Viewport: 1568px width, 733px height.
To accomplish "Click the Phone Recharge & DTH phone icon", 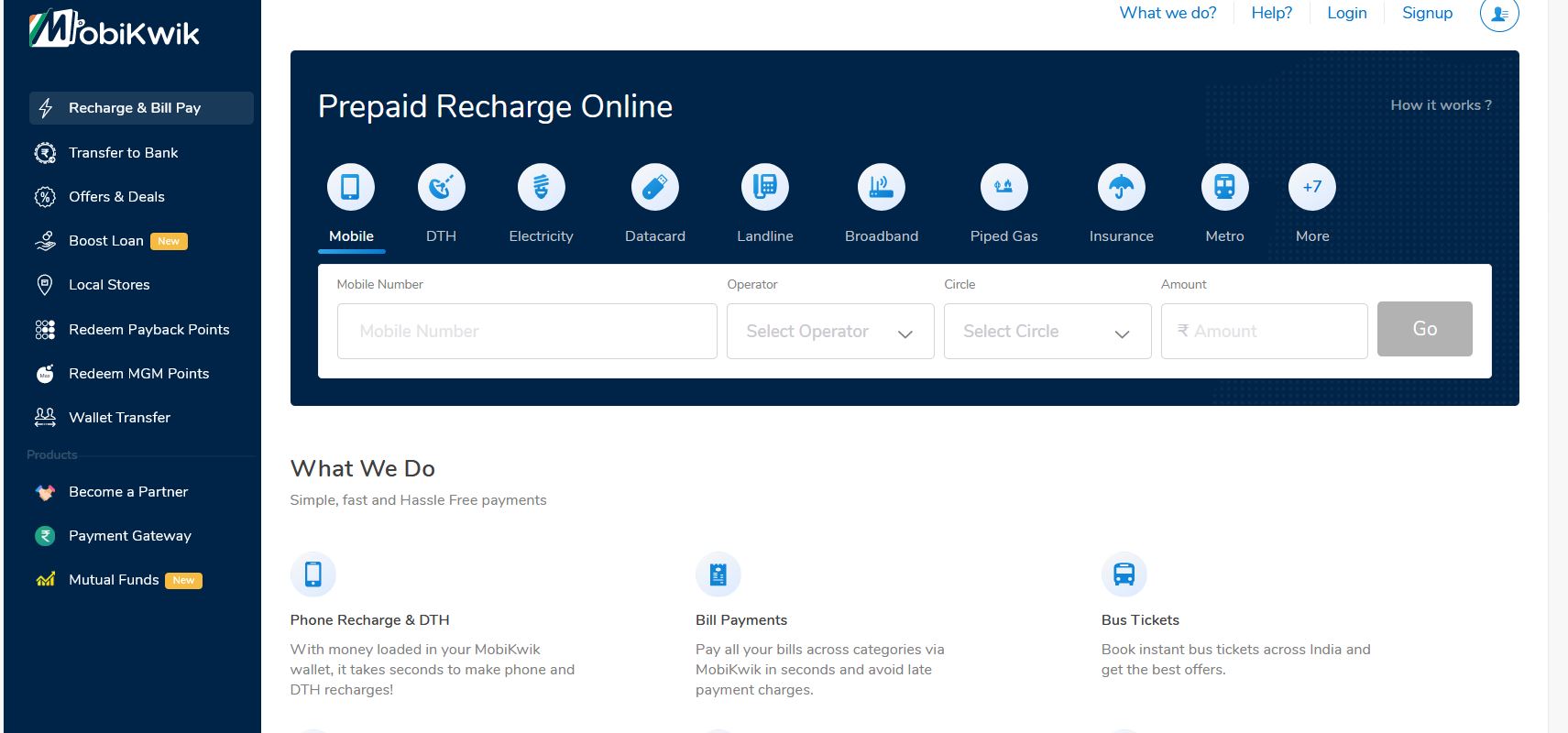I will pyautogui.click(x=313, y=574).
